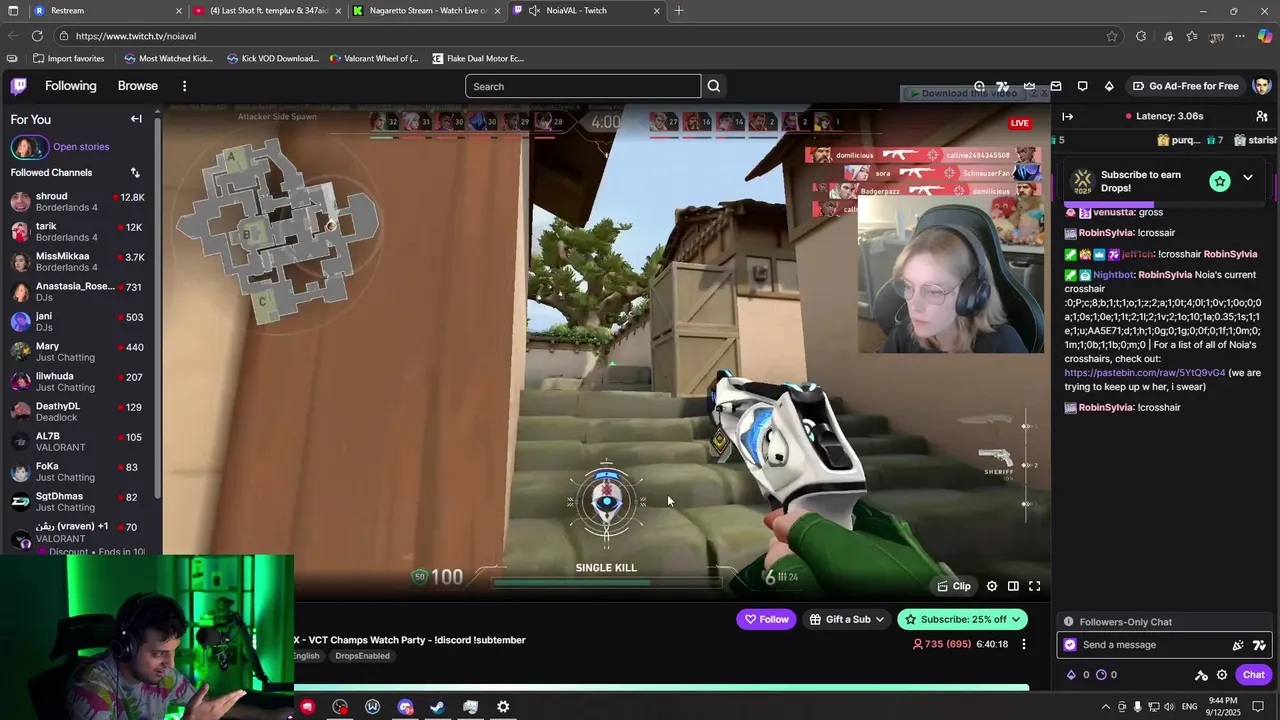The image size is (1280, 720).
Task: Reload the page in browser
Action: 36,36
